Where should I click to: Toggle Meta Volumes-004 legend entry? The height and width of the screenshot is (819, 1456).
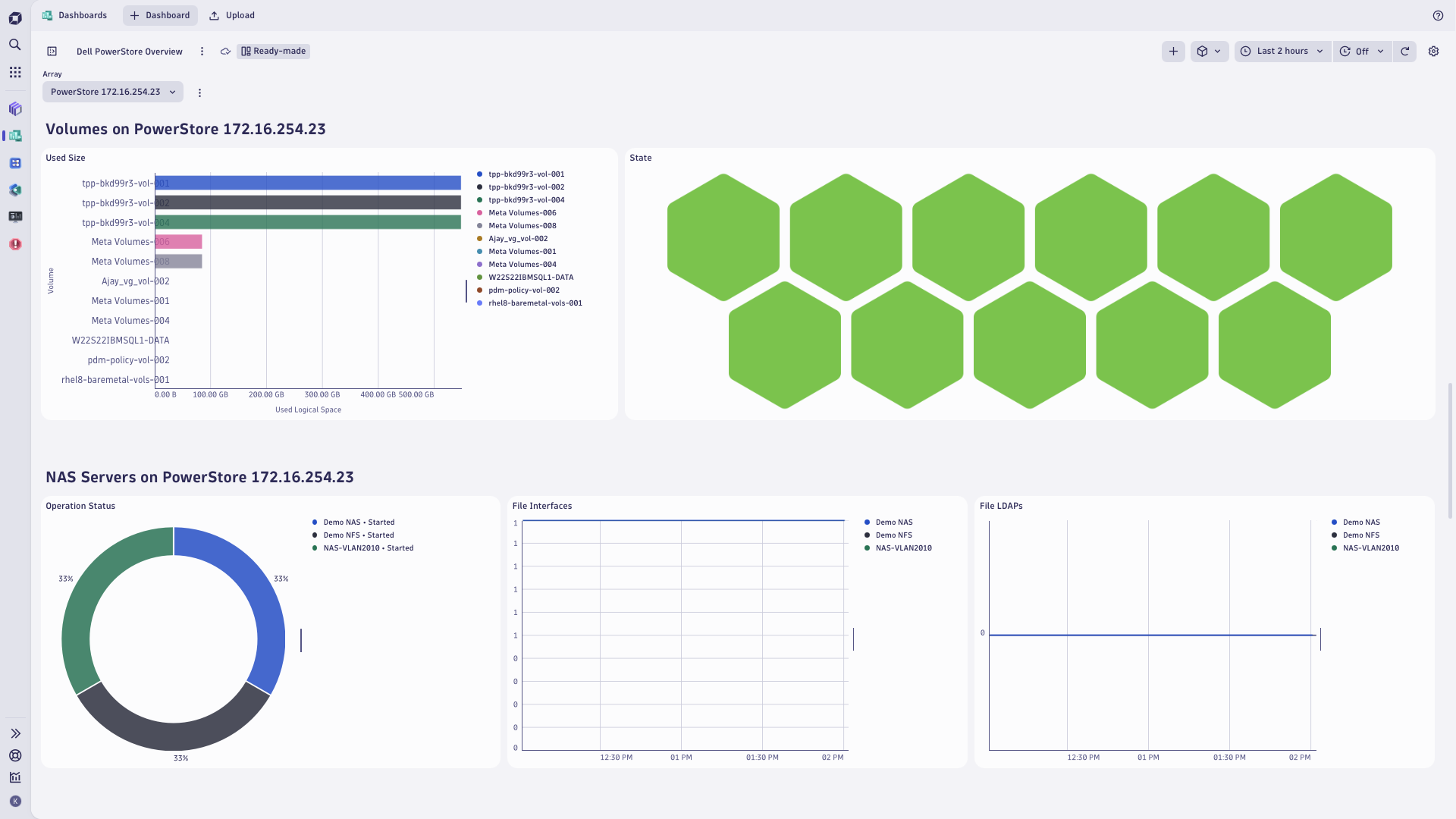(x=516, y=265)
